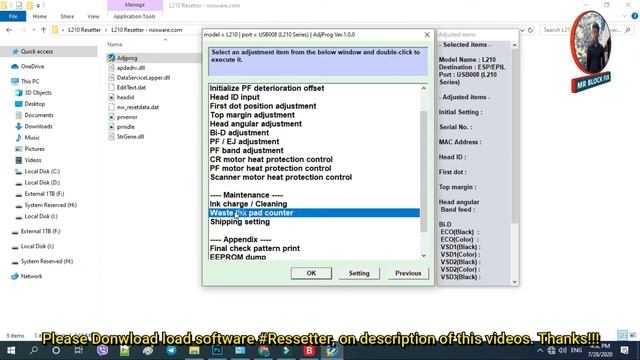The image size is (640, 360).
Task: Select the headid file
Action: (125, 97)
